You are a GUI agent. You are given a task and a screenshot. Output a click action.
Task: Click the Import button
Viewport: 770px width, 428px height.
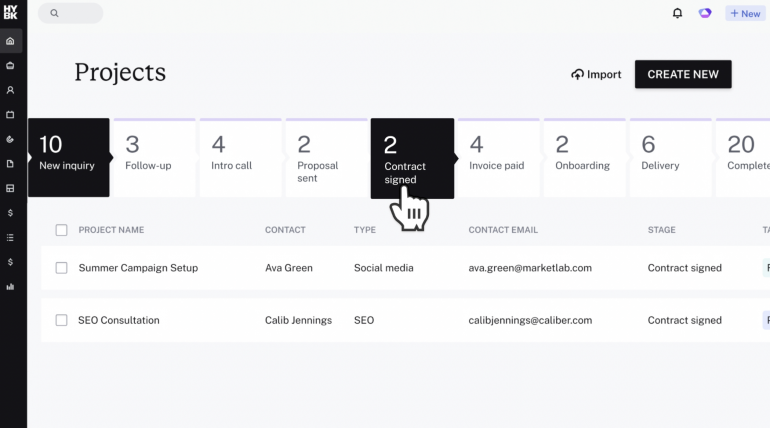(596, 75)
